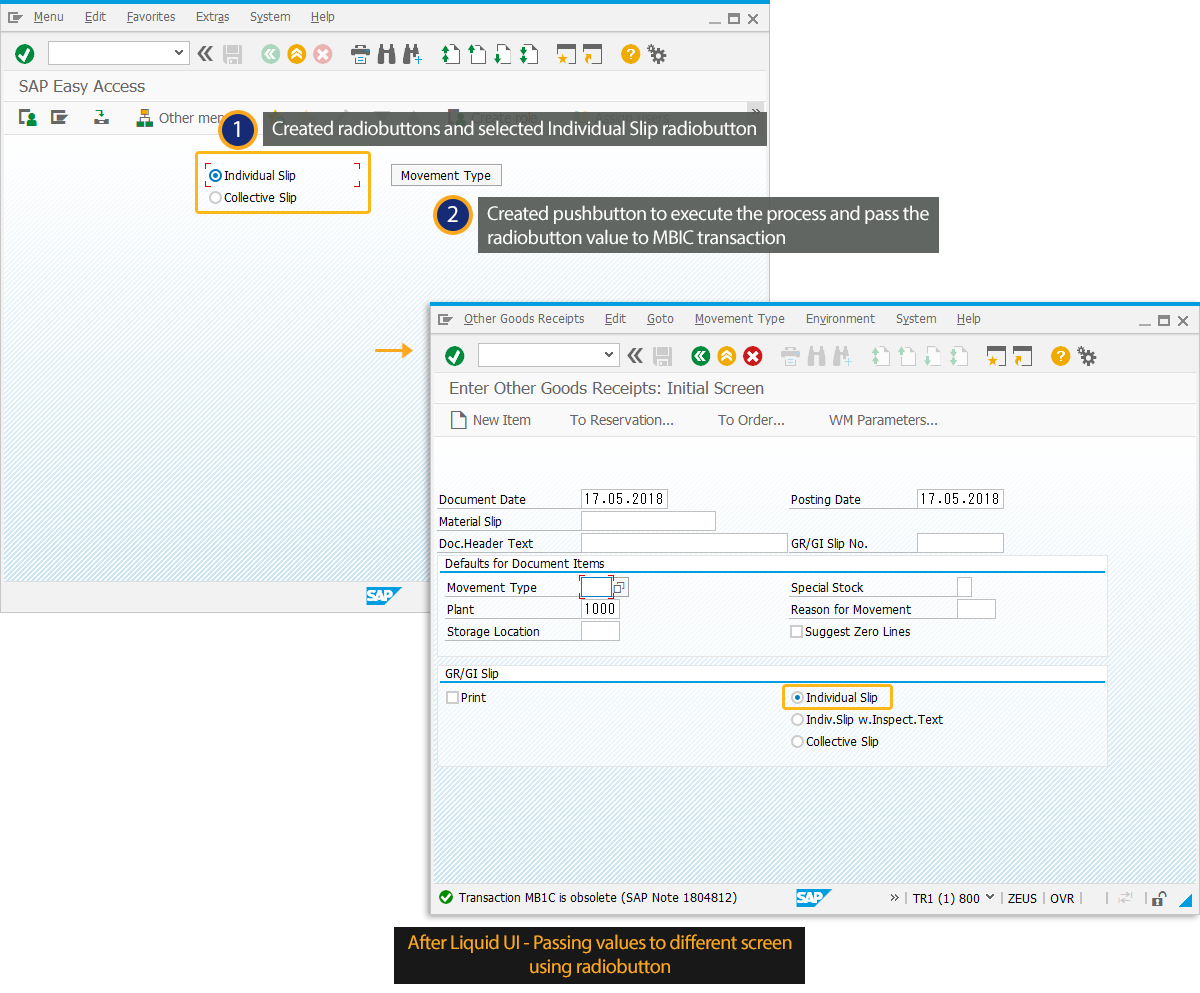Open Goto menu in Goods Receipts window
Viewport: 1200px width, 993px height.
tap(660, 319)
